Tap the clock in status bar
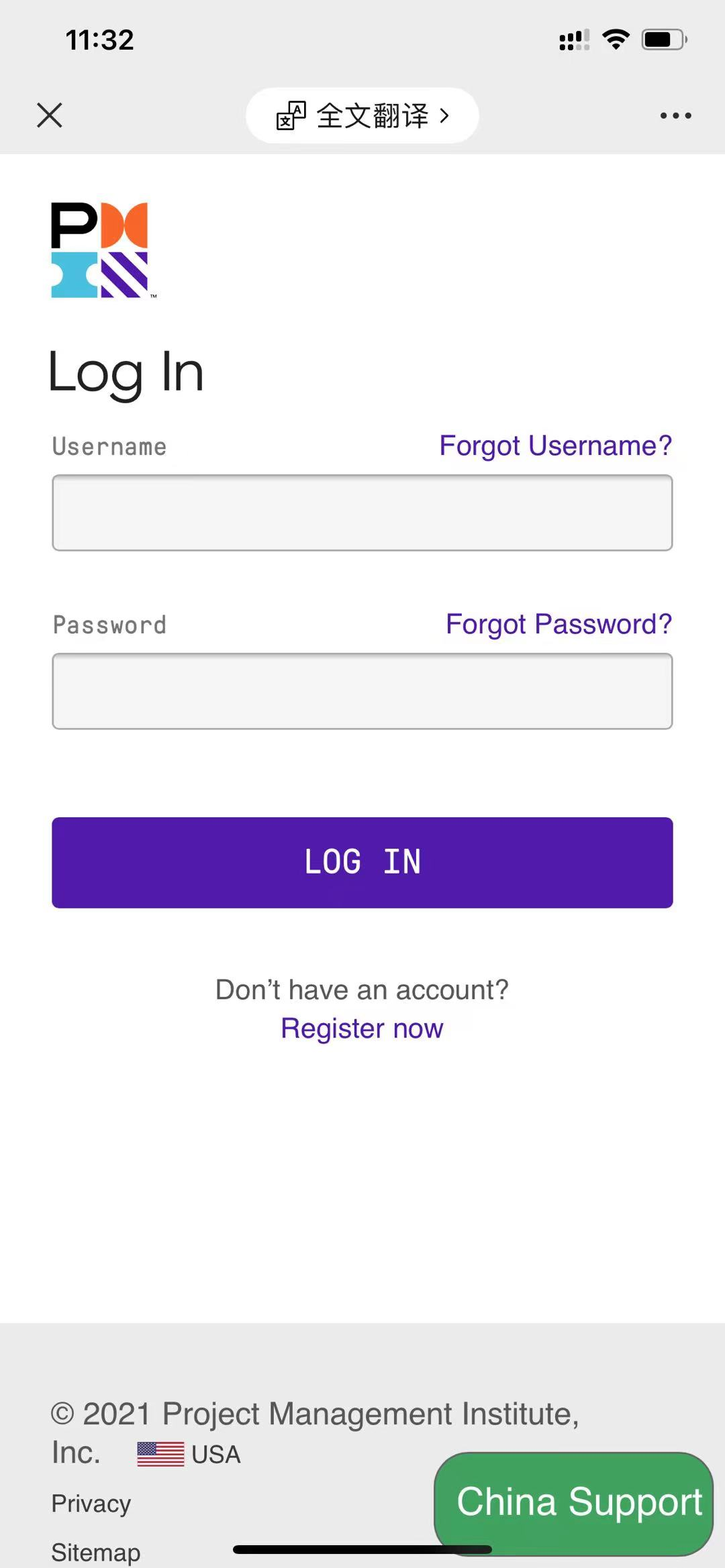The height and width of the screenshot is (1568, 725). [99, 40]
